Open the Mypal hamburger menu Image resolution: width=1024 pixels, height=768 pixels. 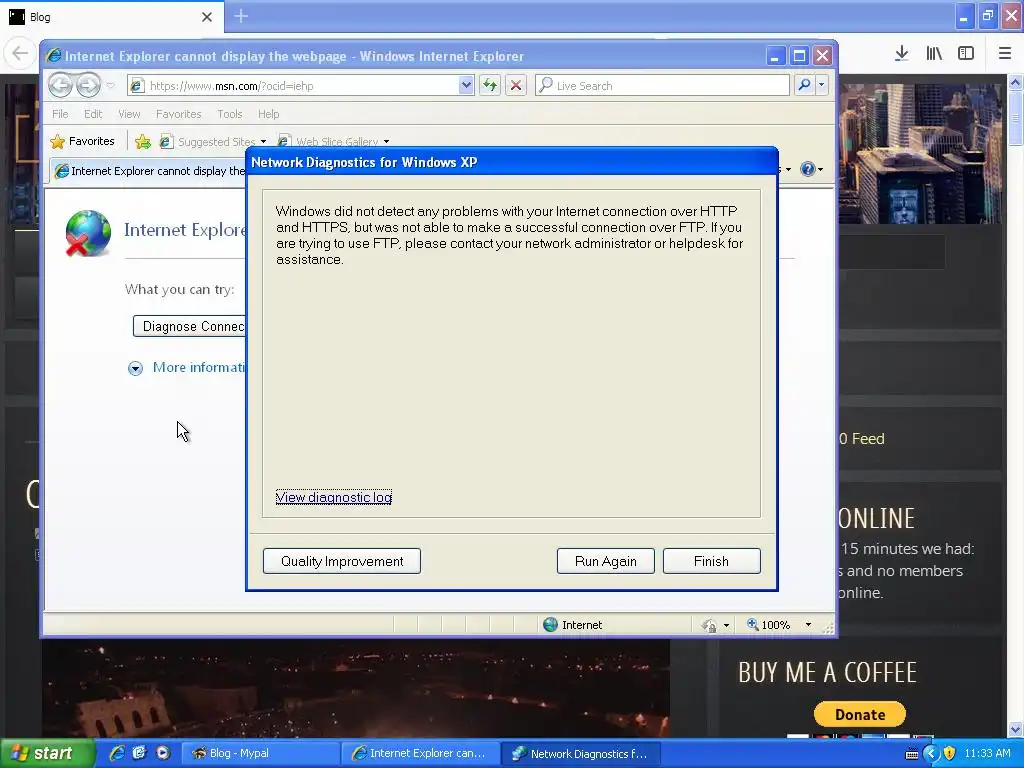click(1005, 54)
